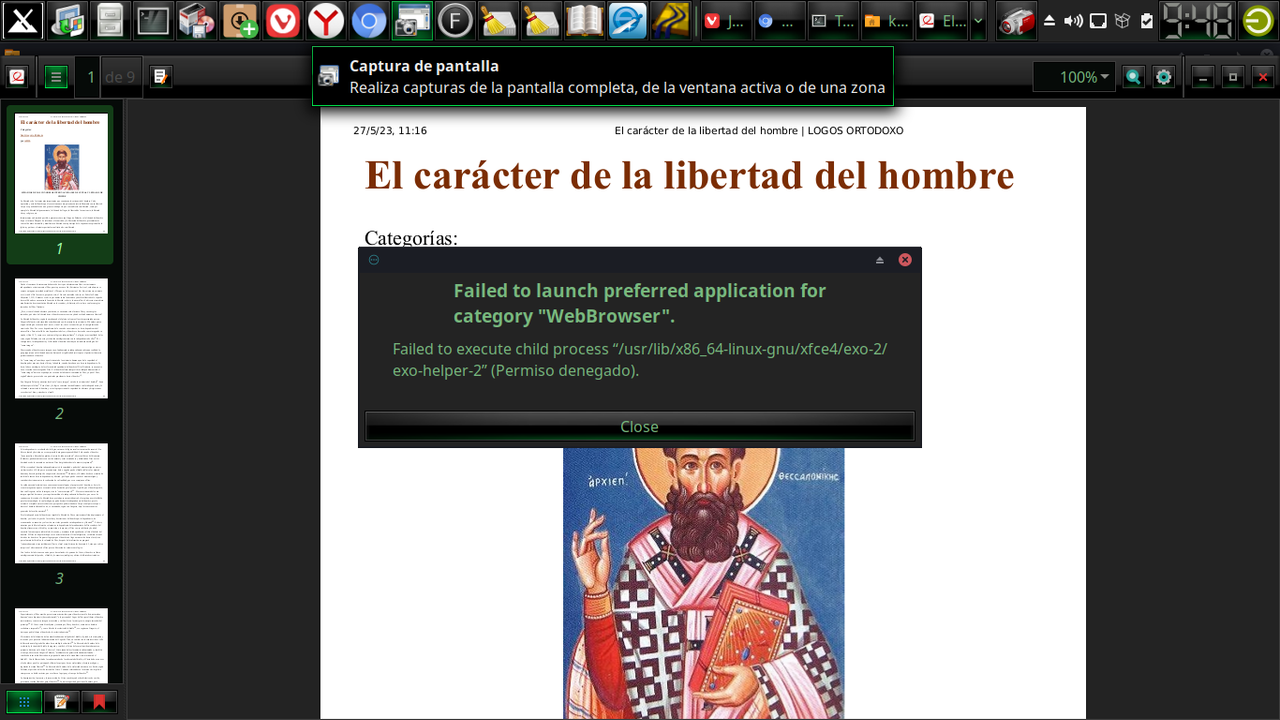Click the annotation edit tool in toolbar
The image size is (1280, 720).
coord(160,77)
